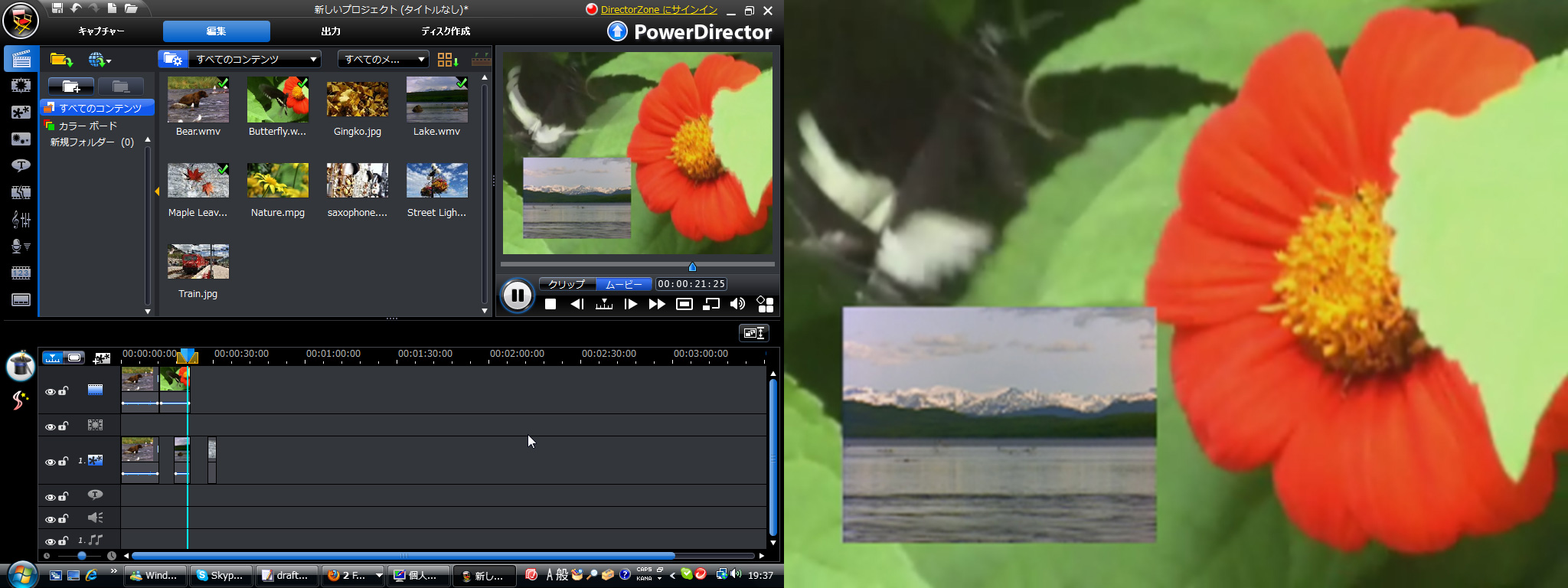Adjust the timeline zoom slider handle
This screenshot has height=588, width=1568.
coord(82,556)
